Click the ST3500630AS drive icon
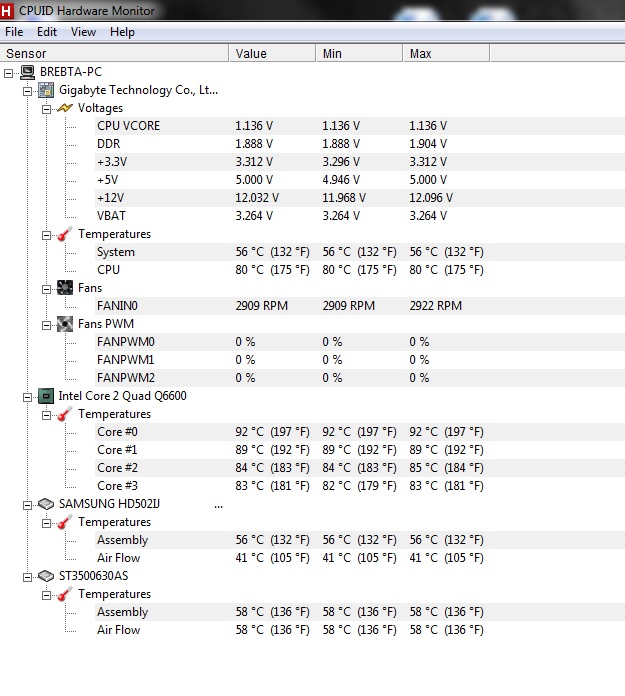 [46, 576]
